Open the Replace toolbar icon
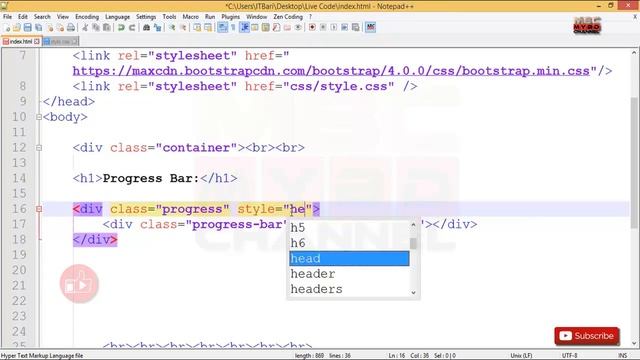The height and width of the screenshot is (360, 640). tap(157, 27)
